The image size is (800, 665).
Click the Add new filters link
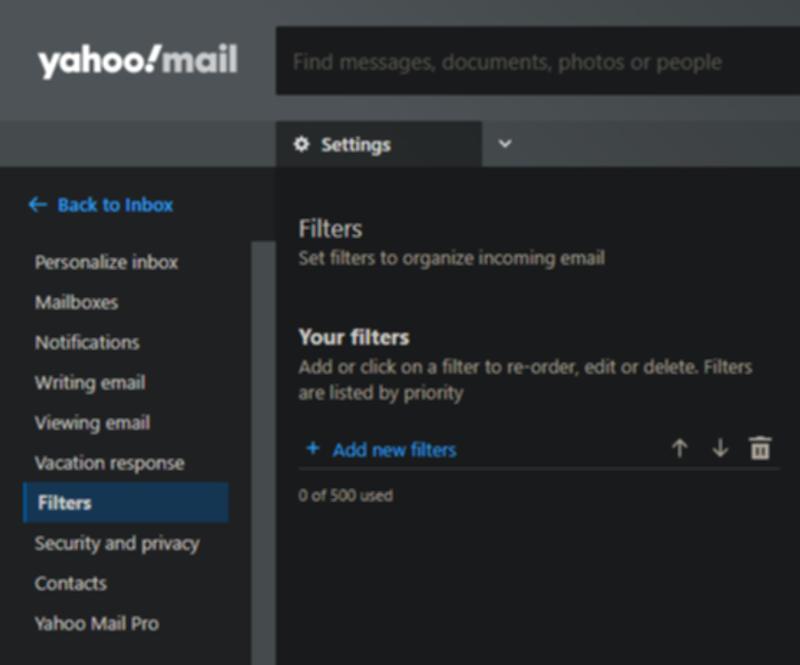394,450
